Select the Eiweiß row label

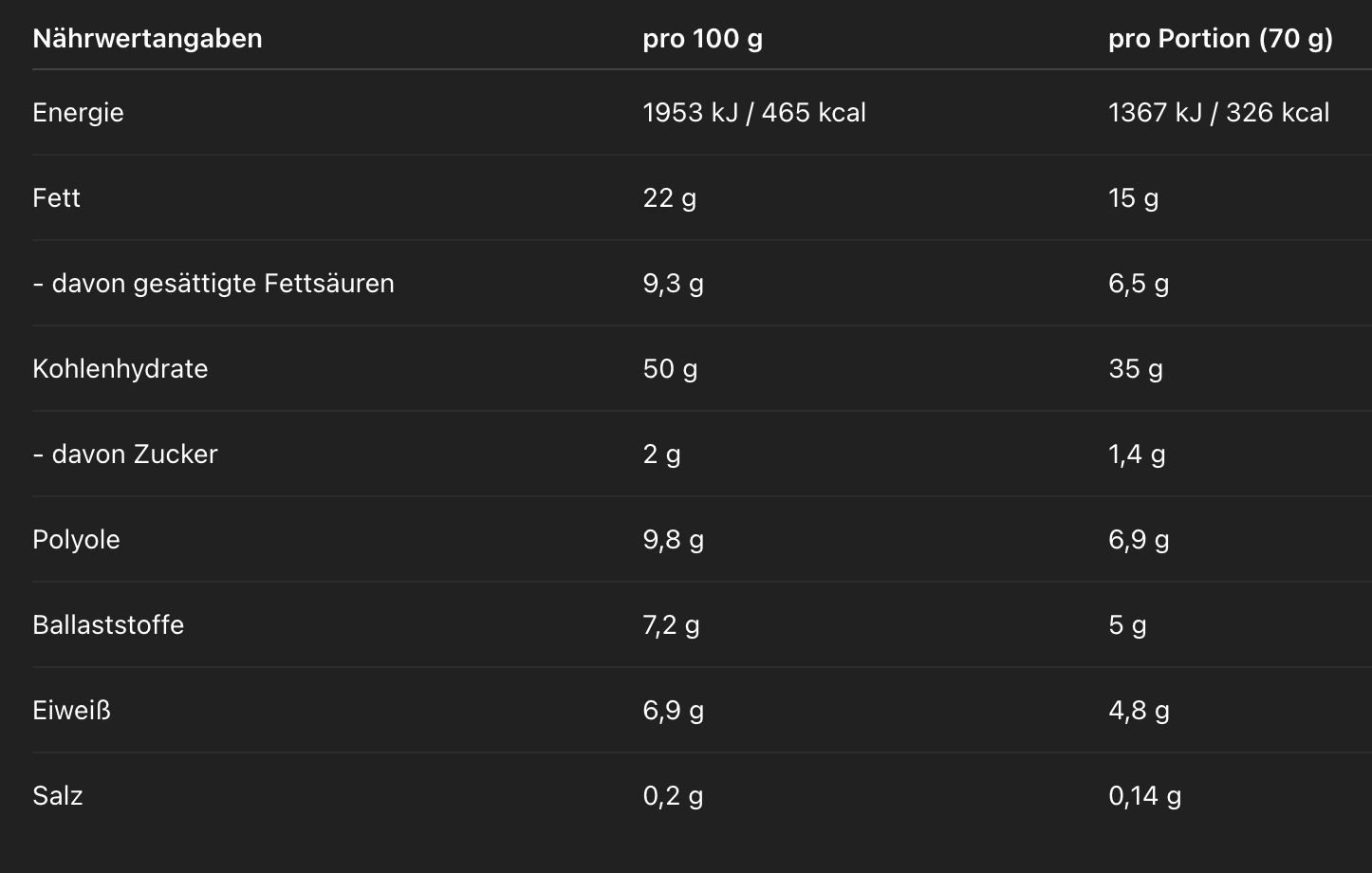coord(71,711)
